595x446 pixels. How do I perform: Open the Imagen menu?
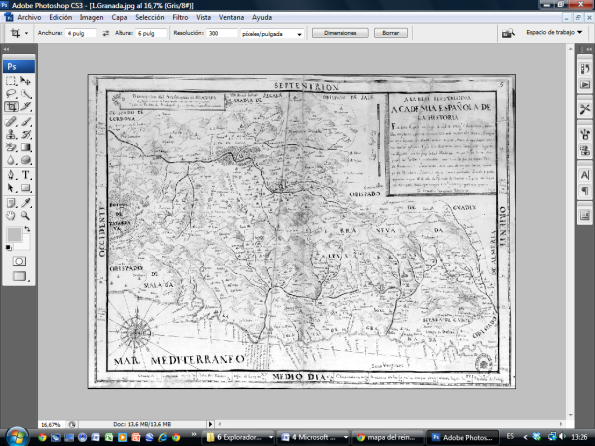pyautogui.click(x=91, y=17)
